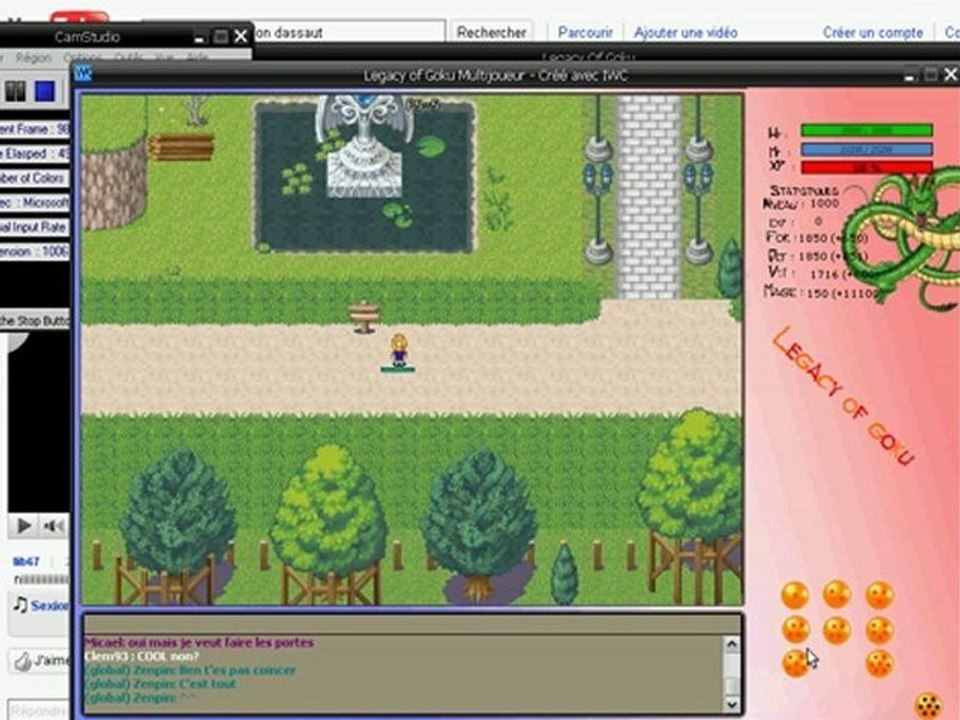Click the 'Mage : 150' stat line
This screenshot has width=960, height=720.
coord(822,293)
